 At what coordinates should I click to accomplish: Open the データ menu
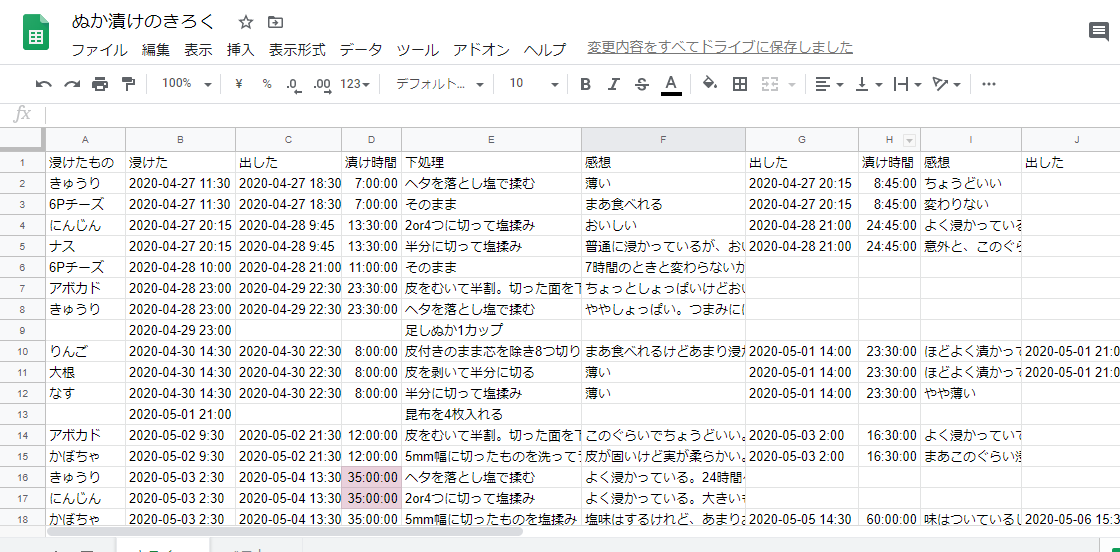tap(361, 50)
